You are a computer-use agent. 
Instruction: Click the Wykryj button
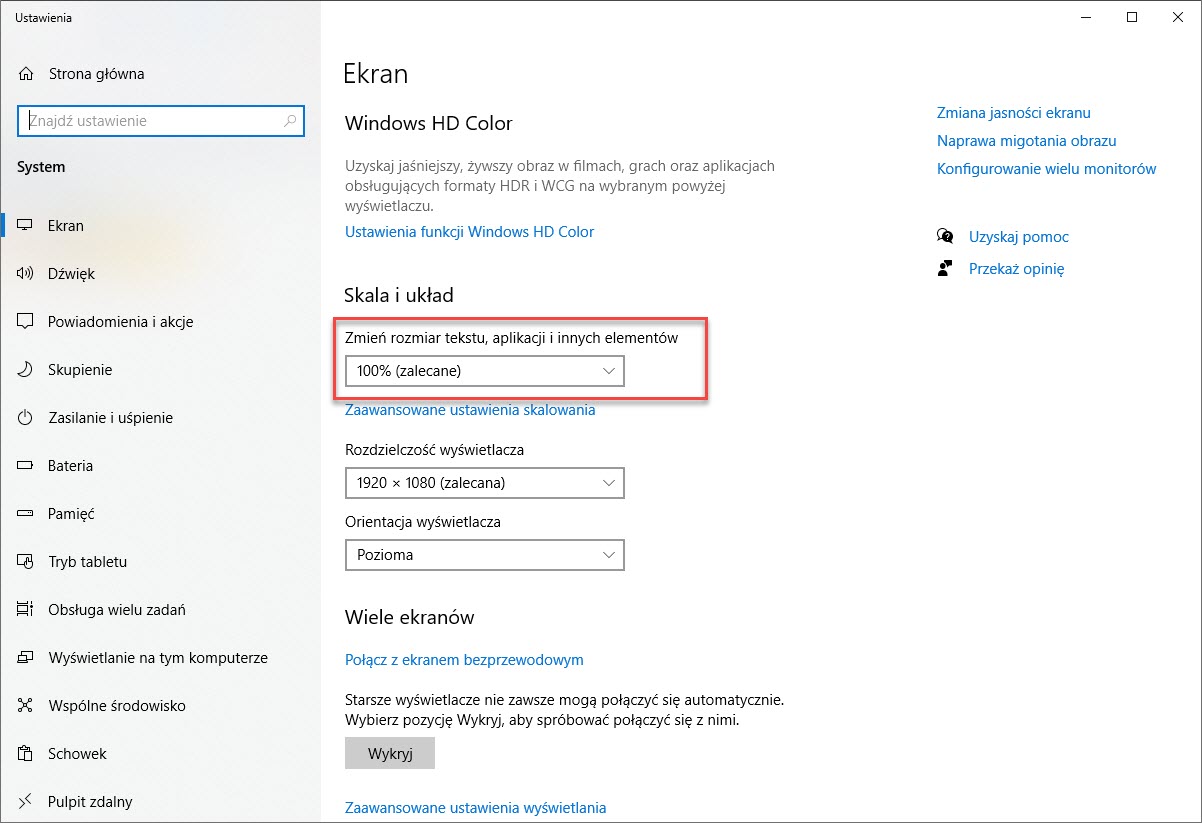pos(390,754)
